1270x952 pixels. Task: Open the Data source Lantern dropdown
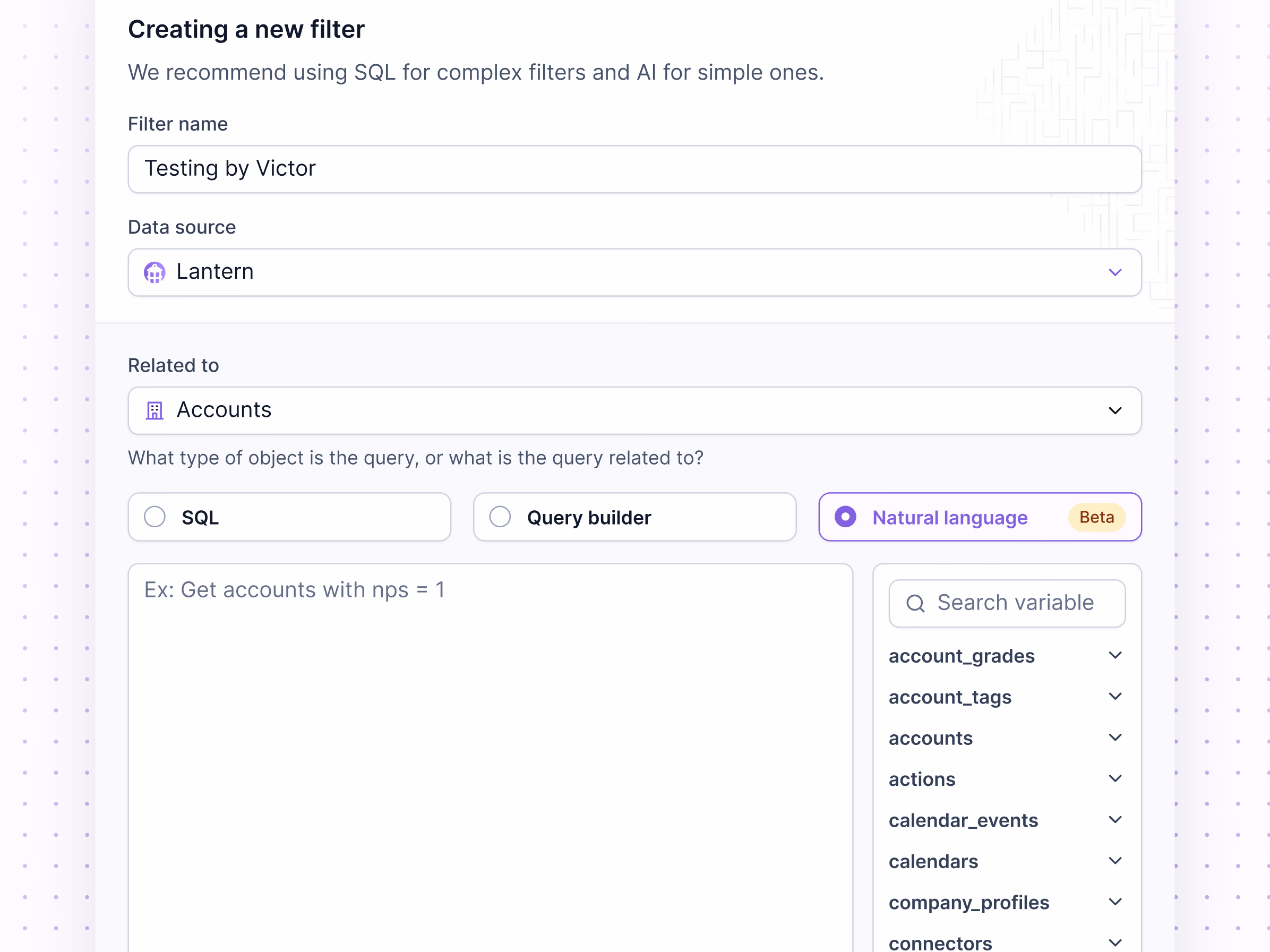pos(634,272)
